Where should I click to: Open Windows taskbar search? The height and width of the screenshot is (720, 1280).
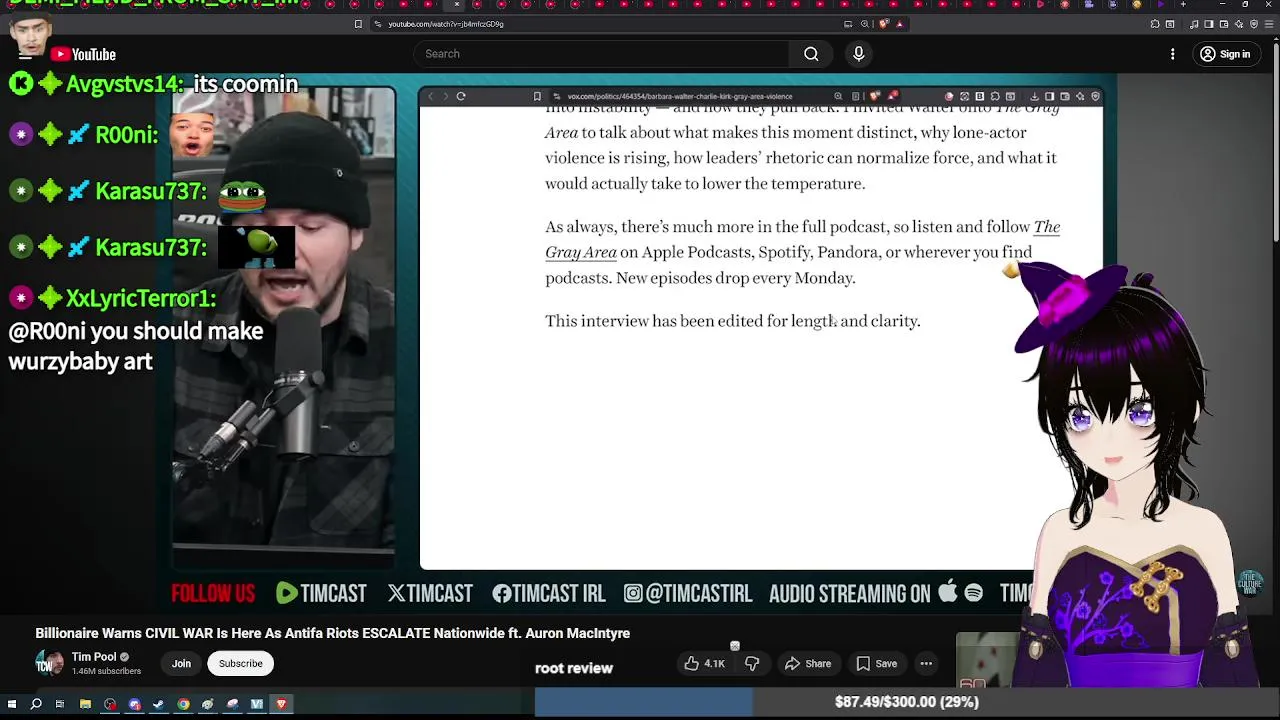tap(36, 704)
